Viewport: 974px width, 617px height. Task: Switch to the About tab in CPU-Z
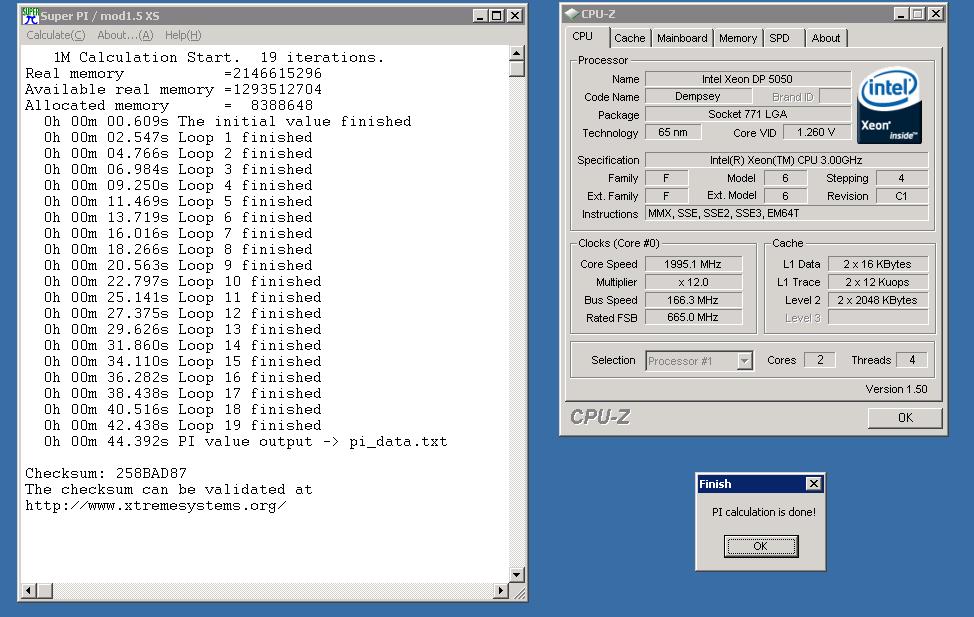pyautogui.click(x=826, y=38)
